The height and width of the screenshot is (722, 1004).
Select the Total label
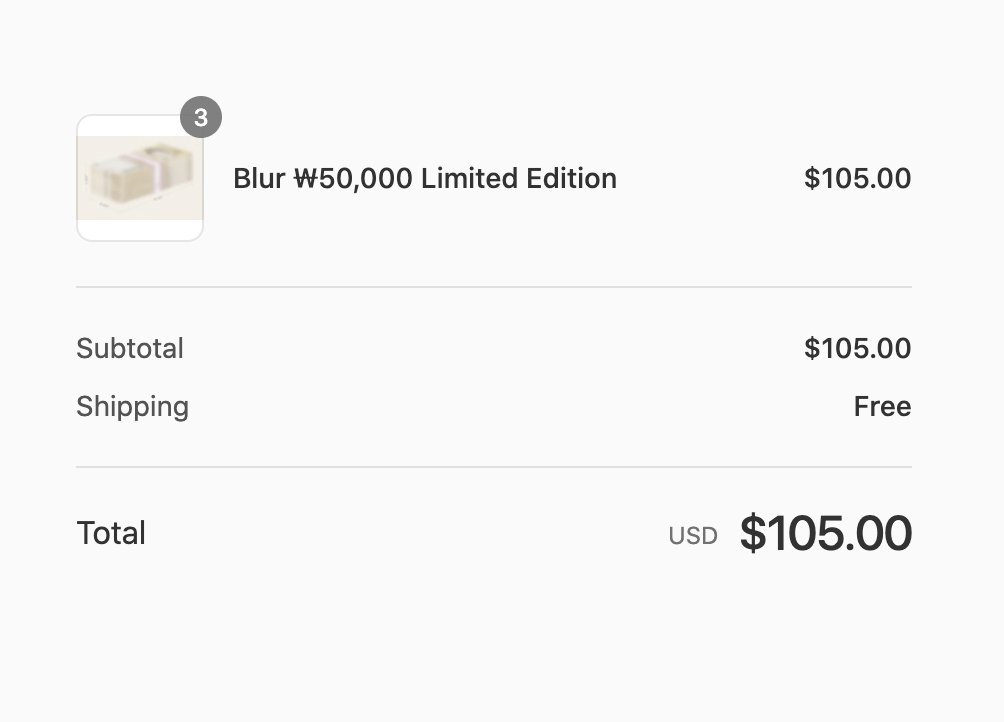coord(111,533)
